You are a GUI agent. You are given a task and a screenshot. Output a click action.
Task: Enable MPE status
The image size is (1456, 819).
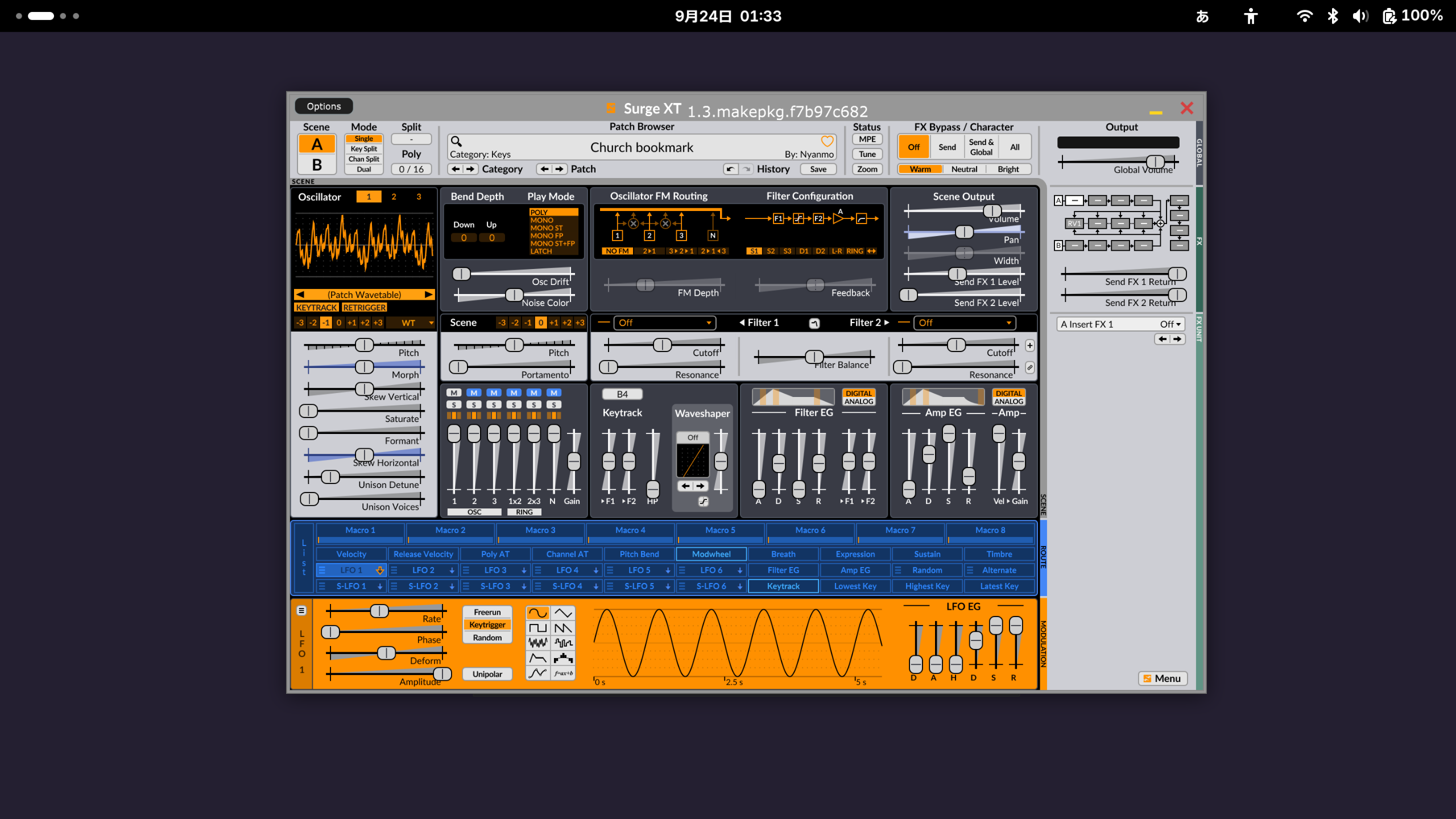tap(867, 139)
